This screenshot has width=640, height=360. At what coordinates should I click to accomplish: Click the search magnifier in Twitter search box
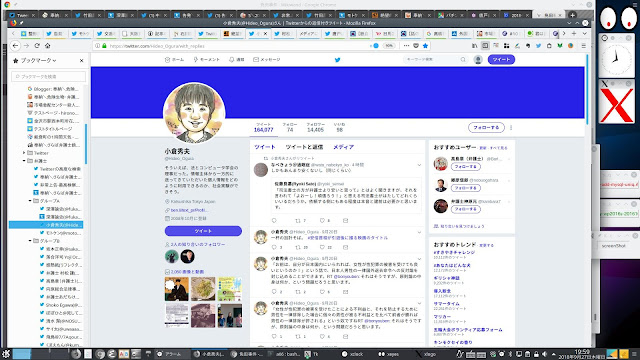pos(463,60)
